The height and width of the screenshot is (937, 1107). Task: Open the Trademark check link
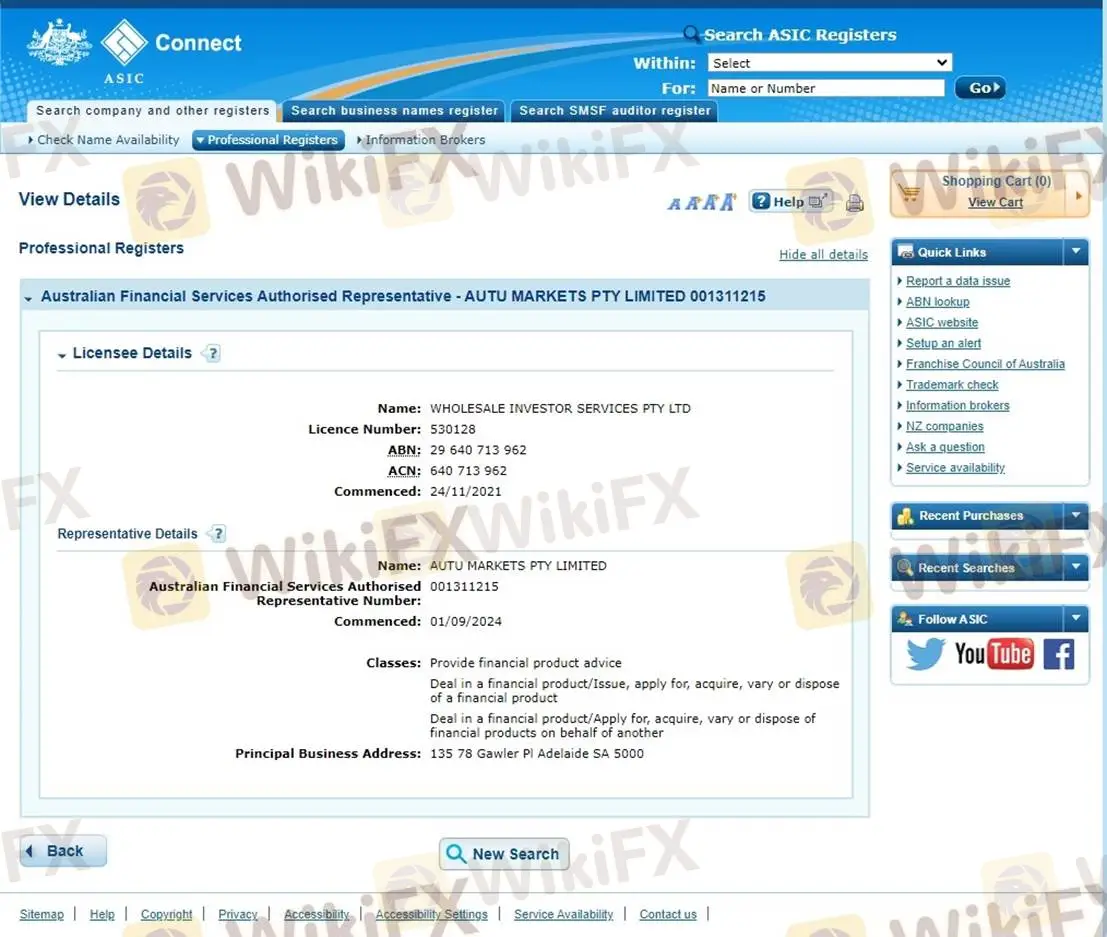pyautogui.click(x=952, y=385)
